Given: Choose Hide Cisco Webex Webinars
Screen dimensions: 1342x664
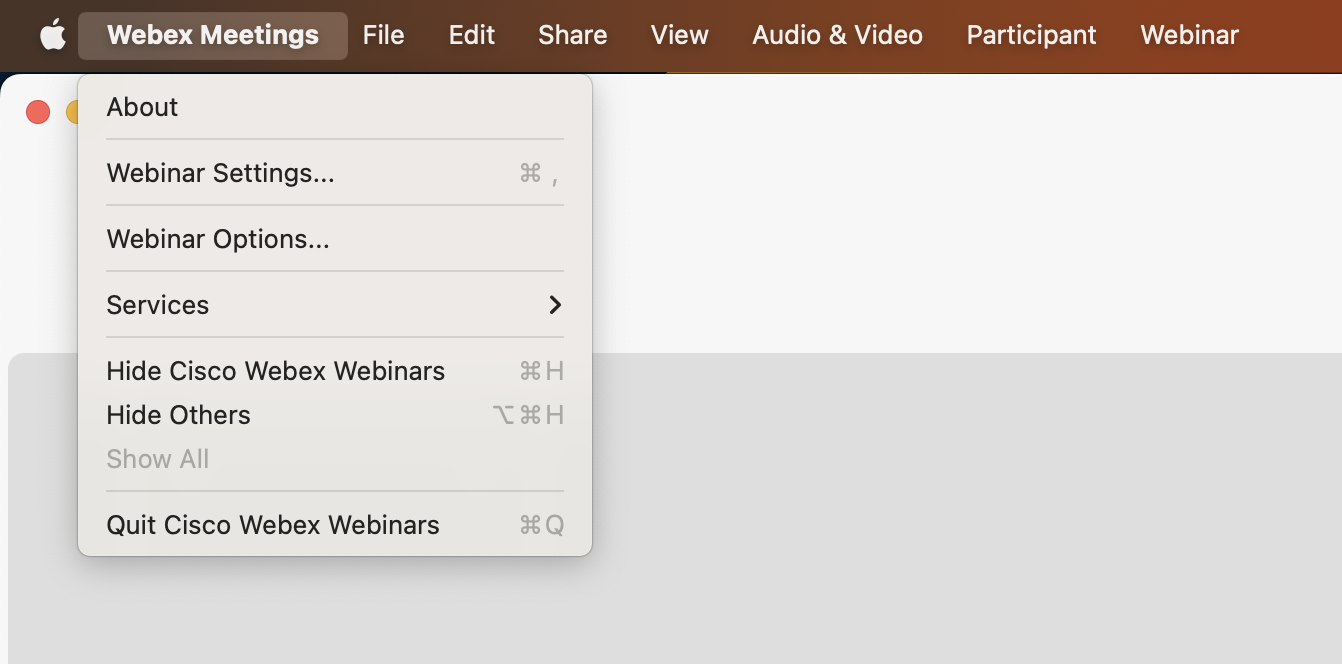Looking at the screenshot, I should (x=335, y=371).
